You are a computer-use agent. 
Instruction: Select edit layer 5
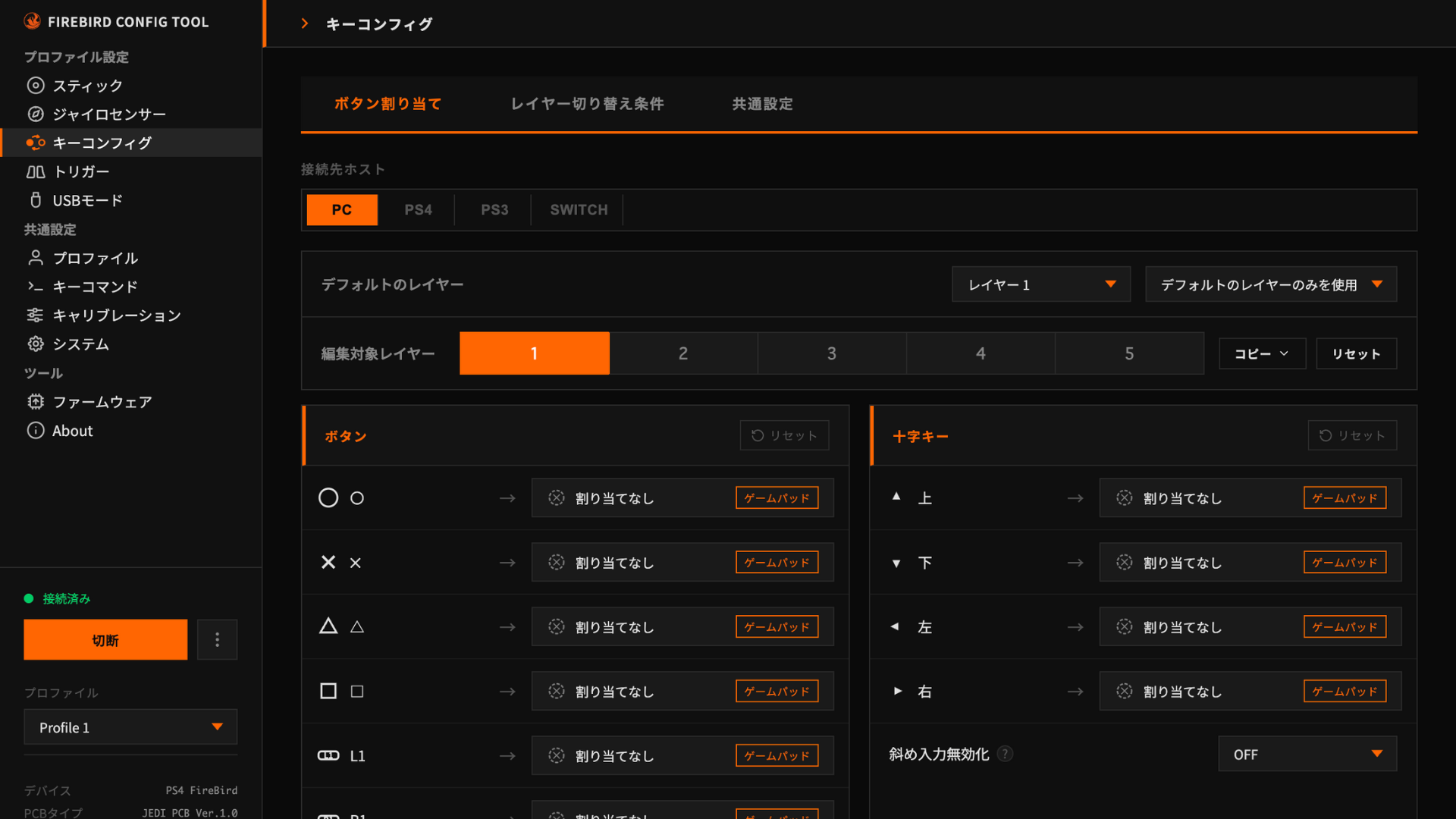[1129, 353]
